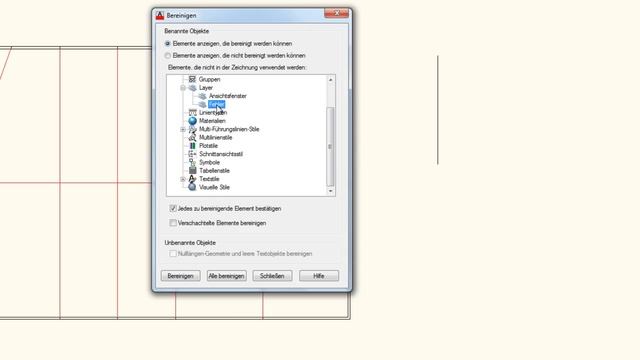The height and width of the screenshot is (360, 640).
Task: Enable 'Verschachtelte Elemente bereinigen' checkbox
Action: click(x=173, y=223)
